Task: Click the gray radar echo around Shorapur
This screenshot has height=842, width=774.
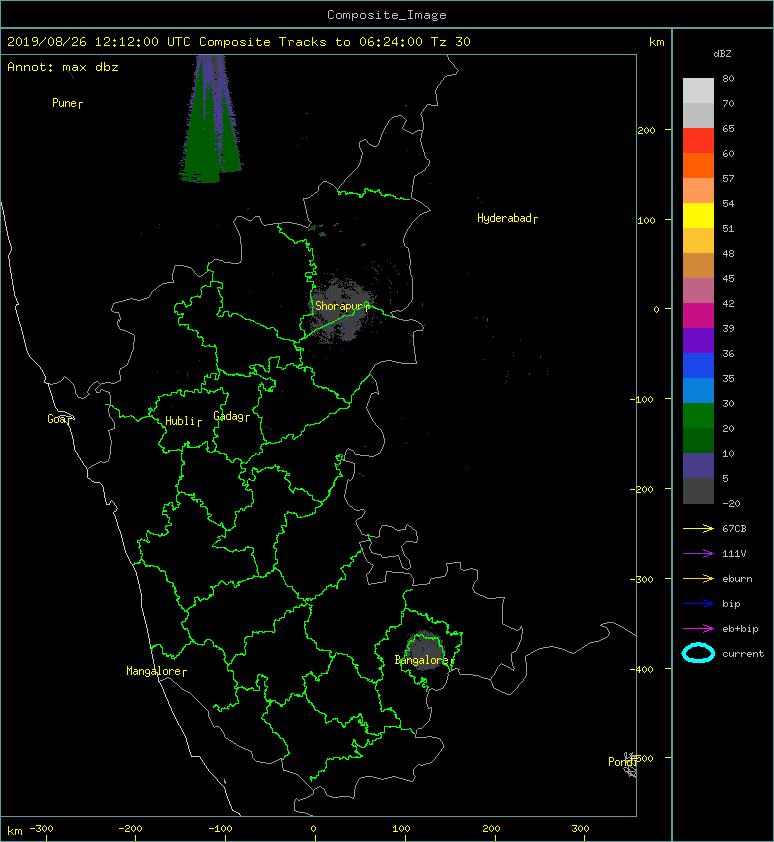Action: pyautogui.click(x=339, y=310)
